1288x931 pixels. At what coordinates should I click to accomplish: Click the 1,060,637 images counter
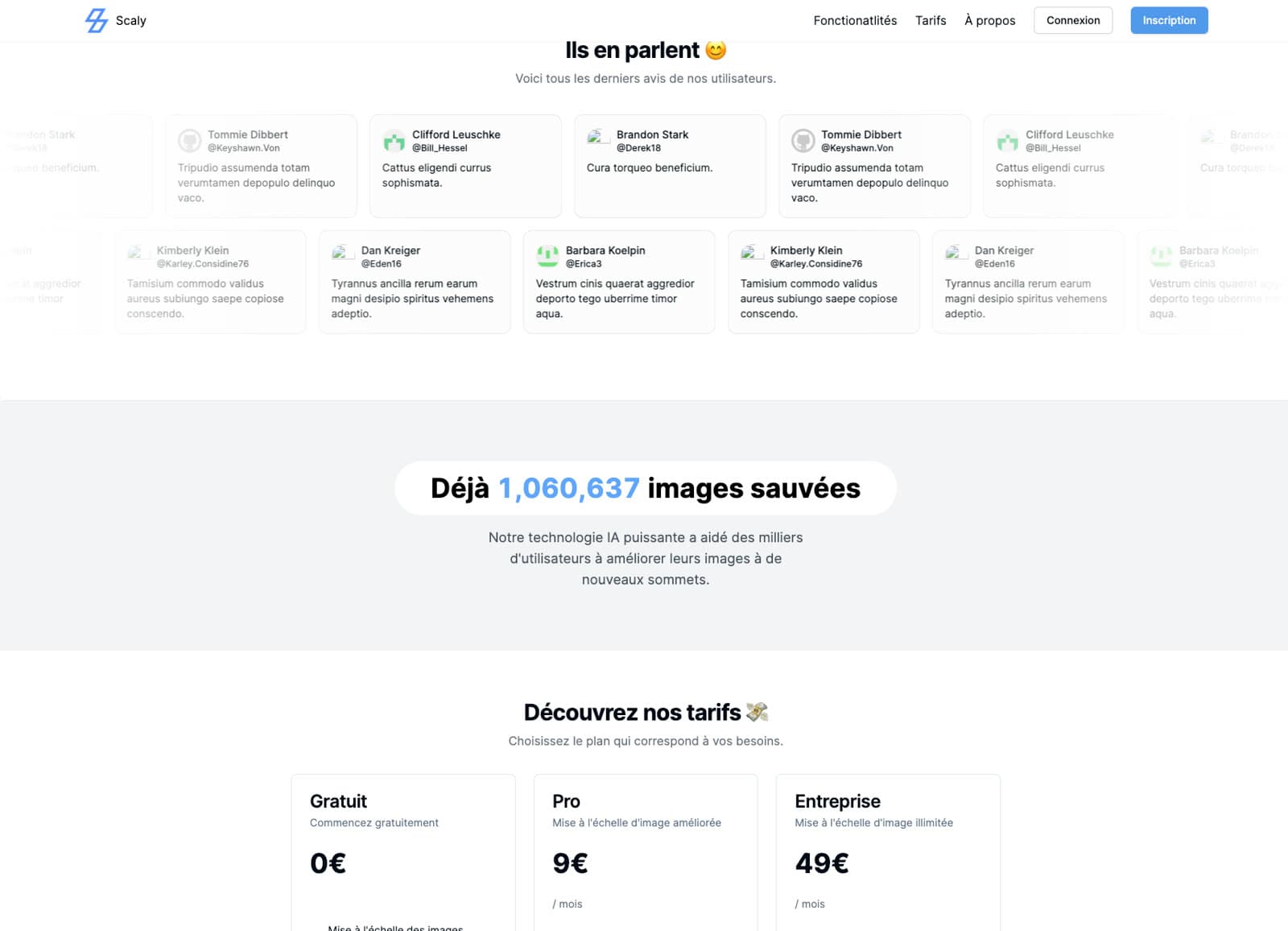568,488
